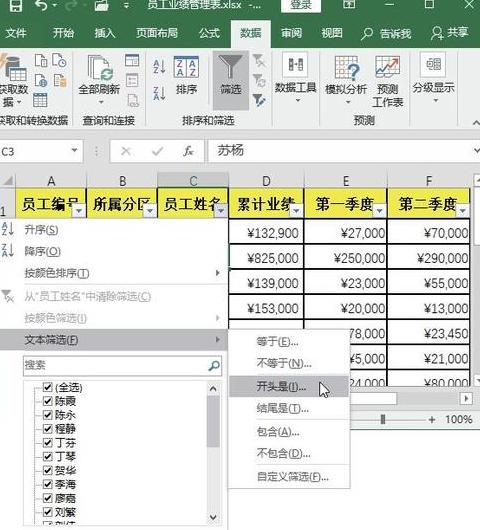The image size is (480, 530).
Task: Uncheck the 丁芬 checkbox
Action: coord(48,442)
